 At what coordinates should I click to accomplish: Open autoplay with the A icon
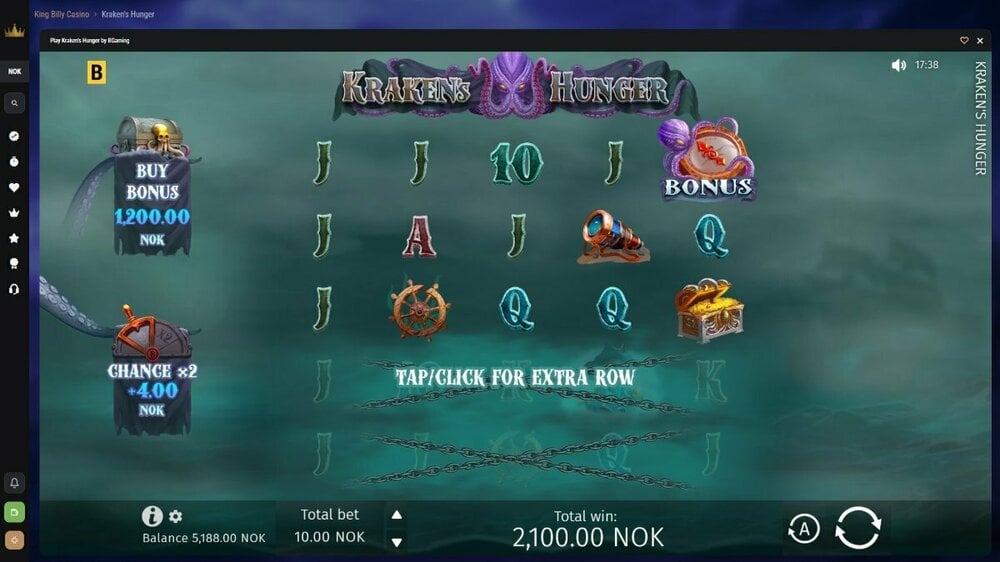coord(804,529)
